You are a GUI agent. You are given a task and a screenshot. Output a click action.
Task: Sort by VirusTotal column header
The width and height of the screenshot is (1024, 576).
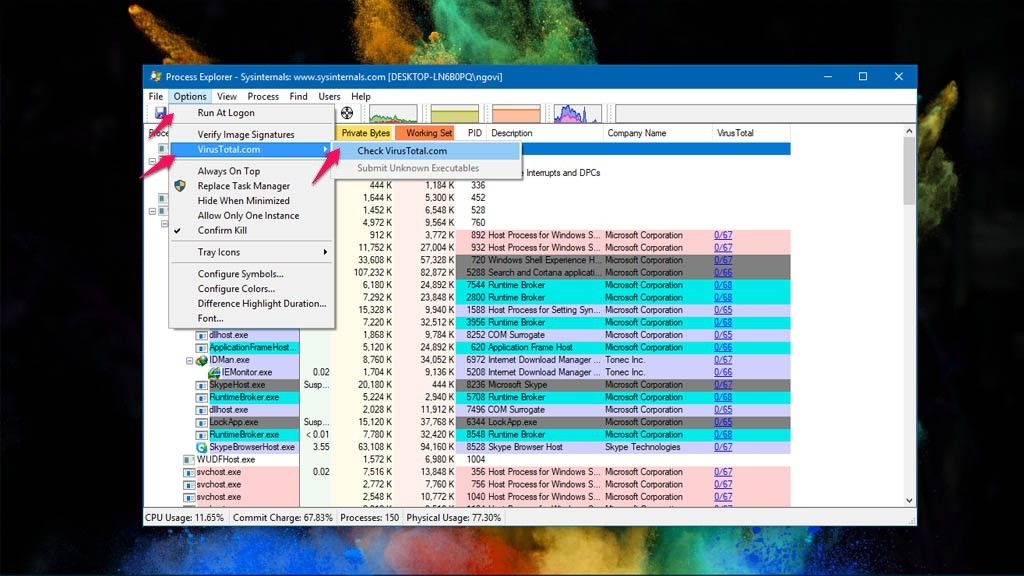(x=751, y=133)
